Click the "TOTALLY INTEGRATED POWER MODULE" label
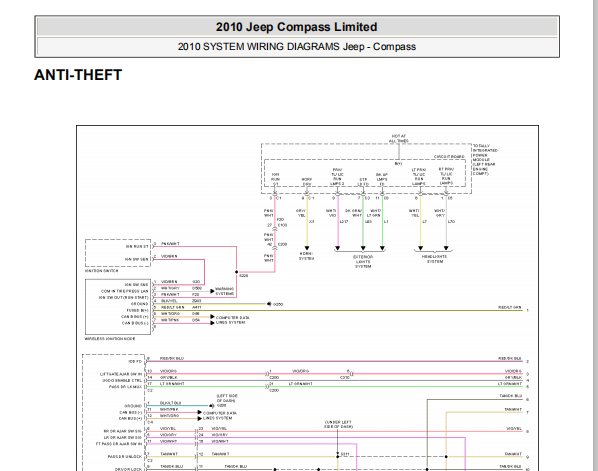Image resolution: width=598 pixels, height=471 pixels. 484,160
